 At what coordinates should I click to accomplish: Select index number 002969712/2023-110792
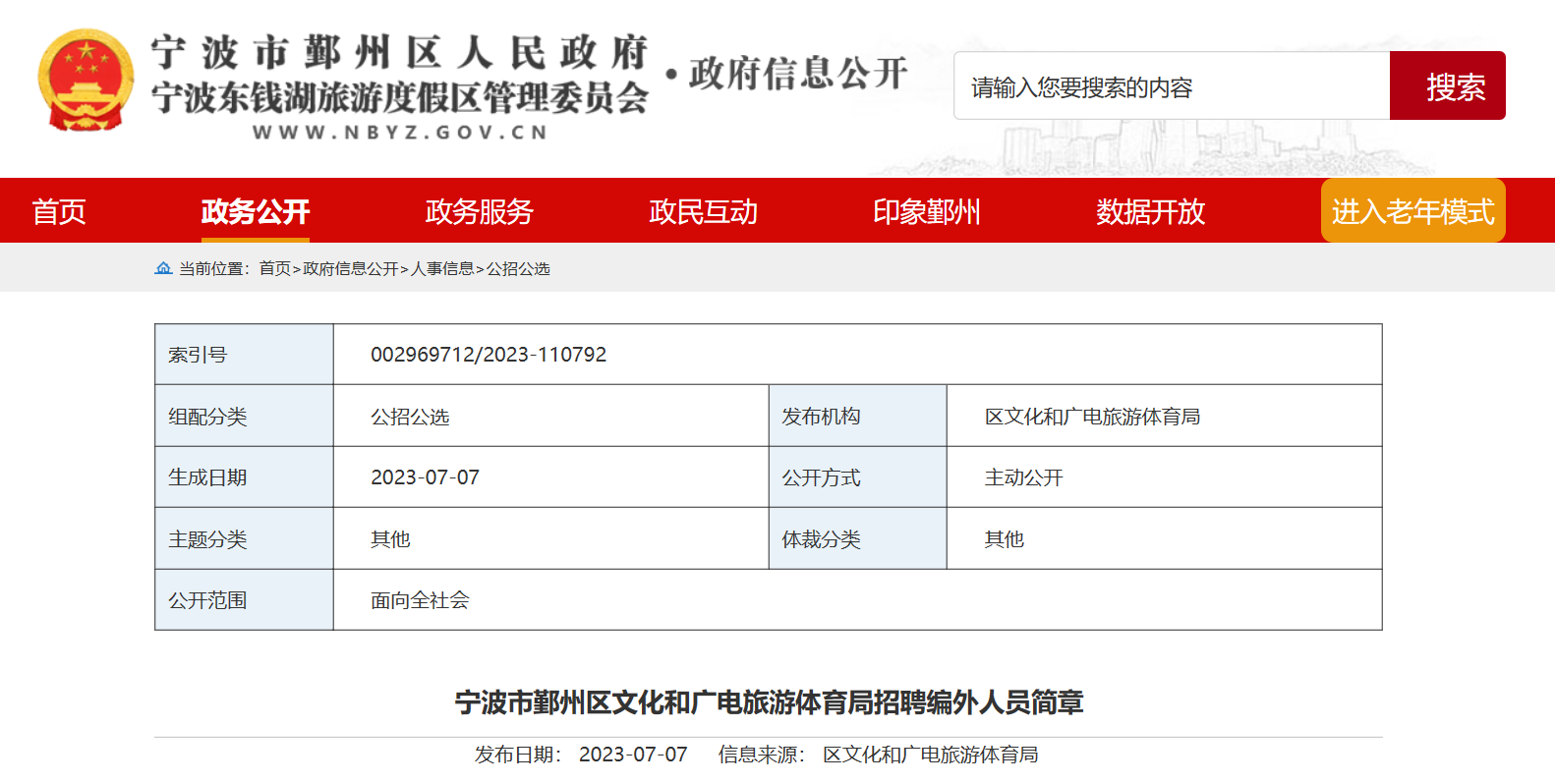pos(489,355)
